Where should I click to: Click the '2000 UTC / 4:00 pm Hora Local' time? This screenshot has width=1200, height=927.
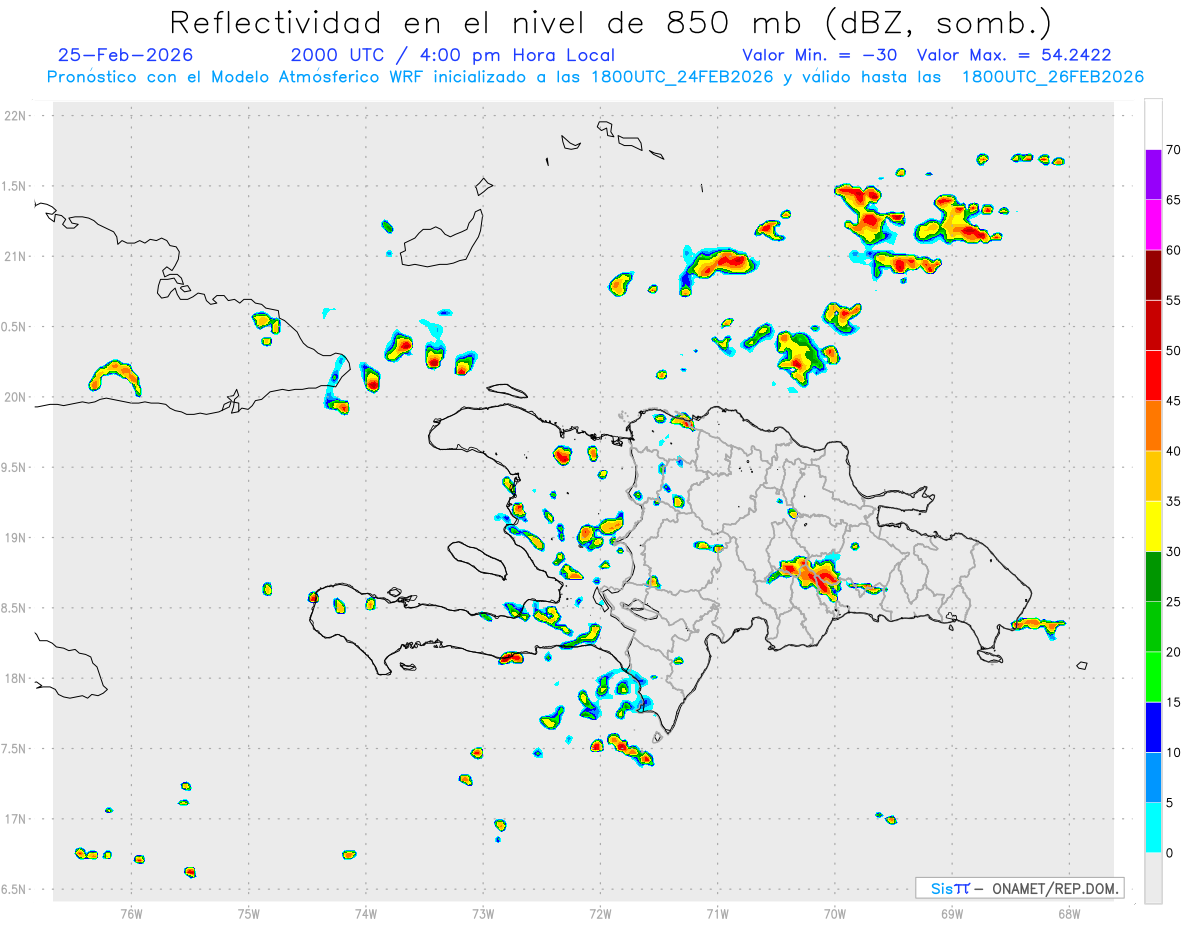(453, 55)
